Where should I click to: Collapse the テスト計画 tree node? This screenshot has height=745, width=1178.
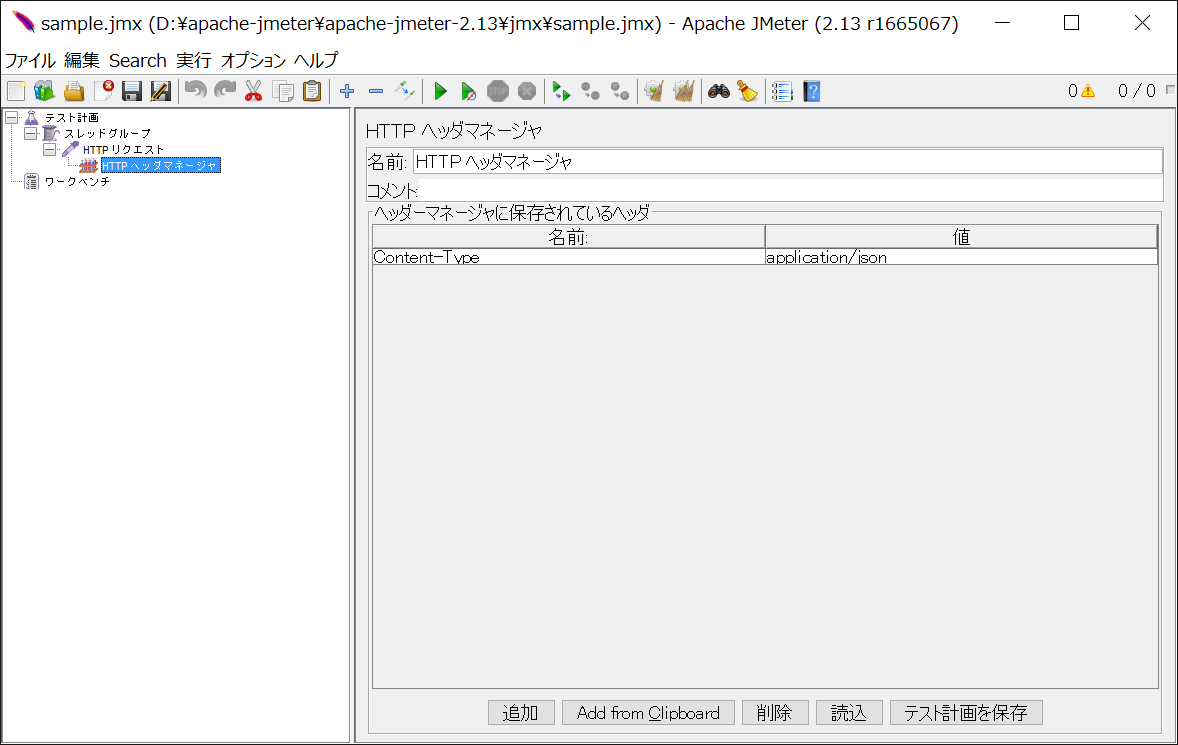pyautogui.click(x=11, y=118)
